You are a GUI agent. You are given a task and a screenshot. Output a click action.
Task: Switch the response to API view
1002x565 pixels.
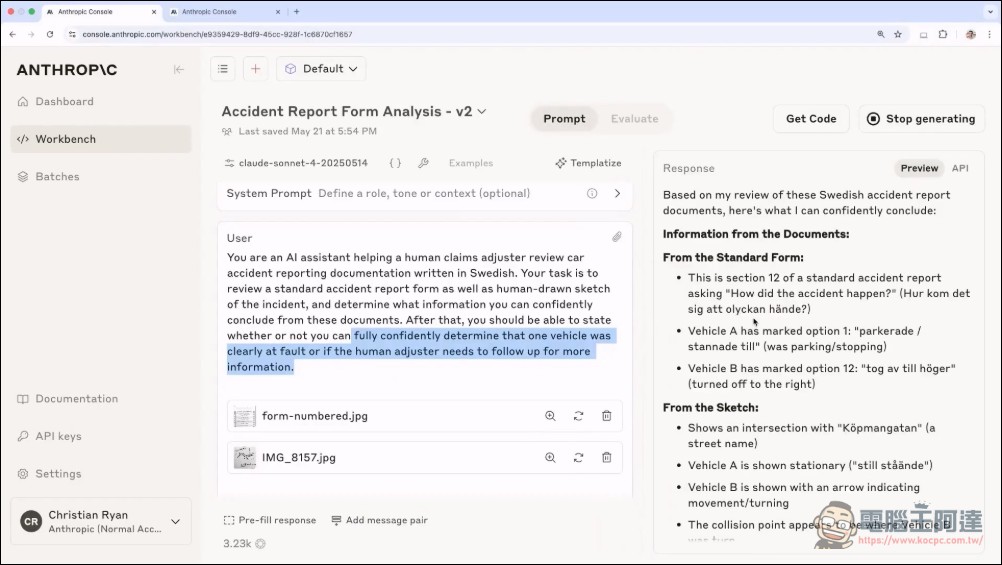[960, 168]
